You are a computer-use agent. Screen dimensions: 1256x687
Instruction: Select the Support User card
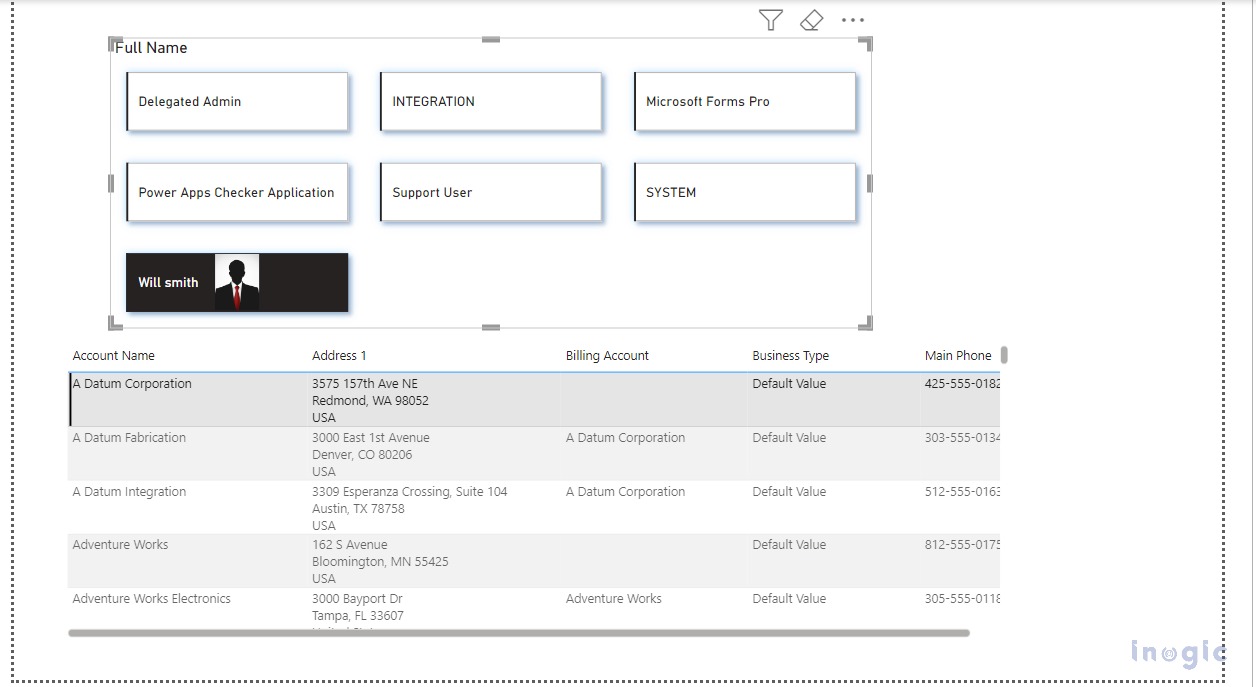491,192
